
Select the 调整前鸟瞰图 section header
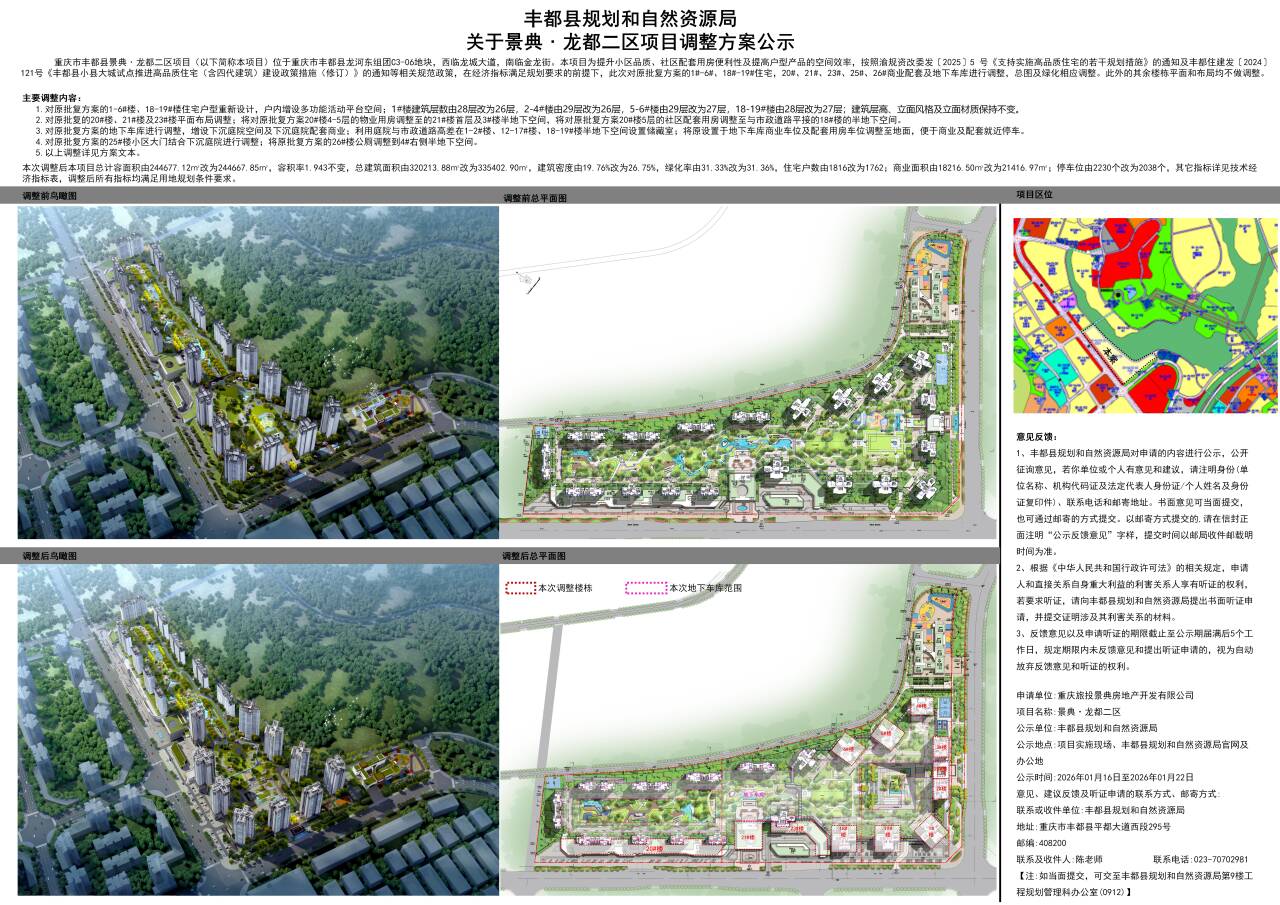50,197
